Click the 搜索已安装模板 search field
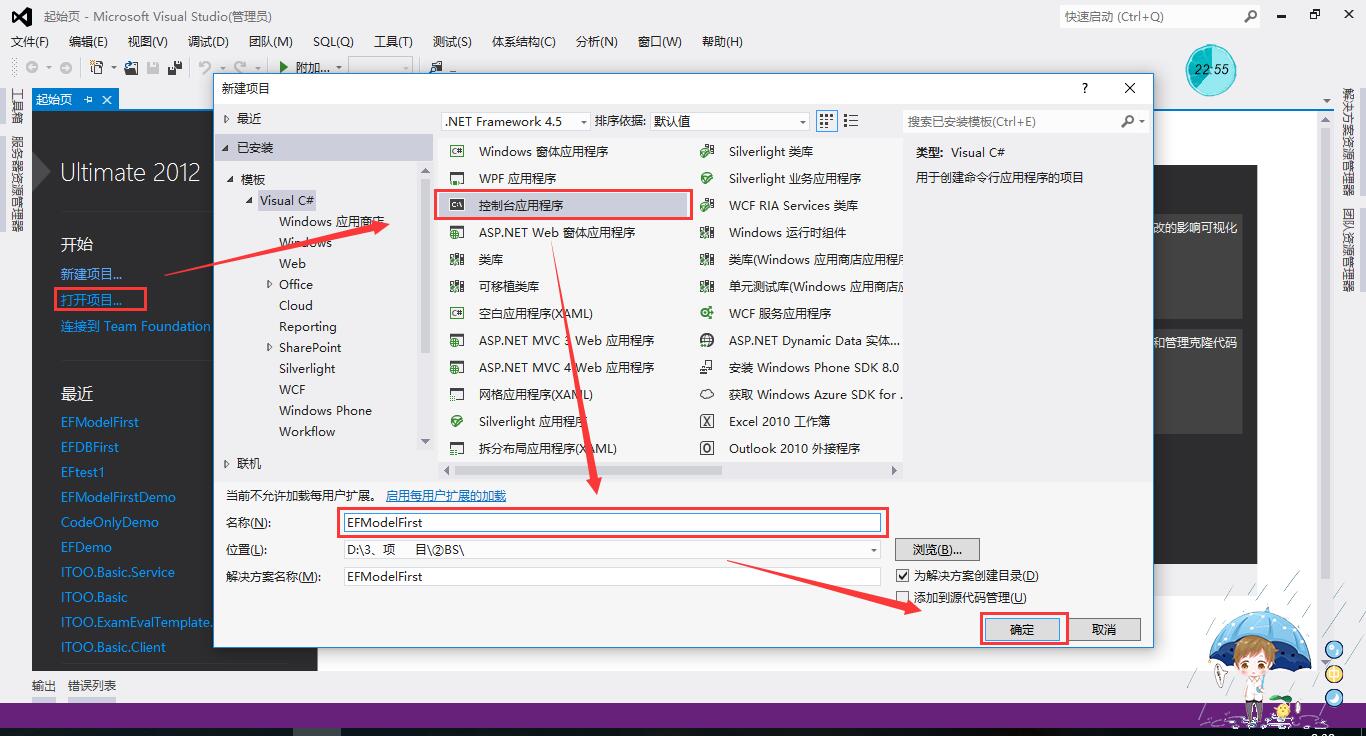The width and height of the screenshot is (1366, 736). 1010,121
